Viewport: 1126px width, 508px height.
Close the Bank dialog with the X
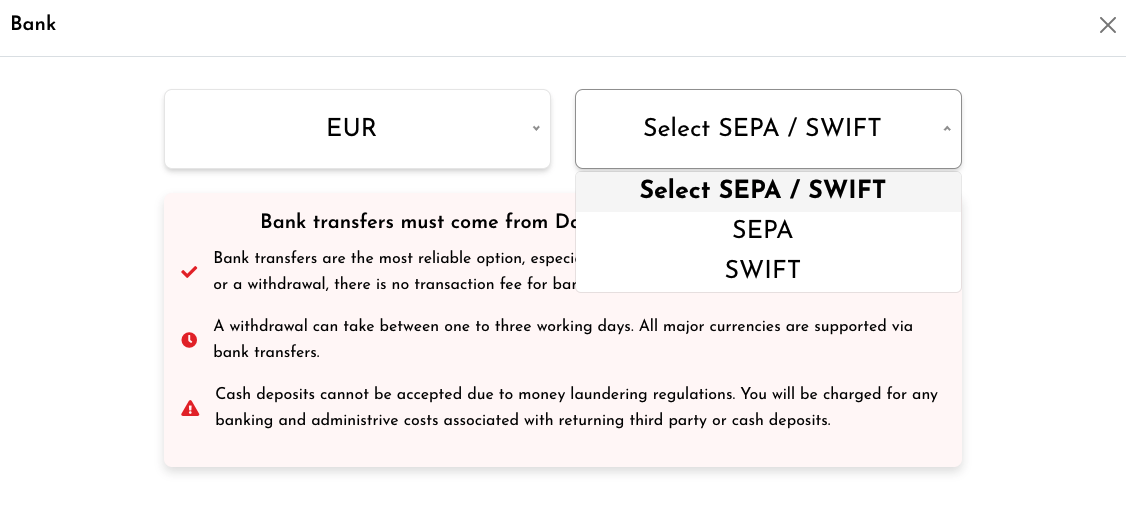coord(1107,25)
